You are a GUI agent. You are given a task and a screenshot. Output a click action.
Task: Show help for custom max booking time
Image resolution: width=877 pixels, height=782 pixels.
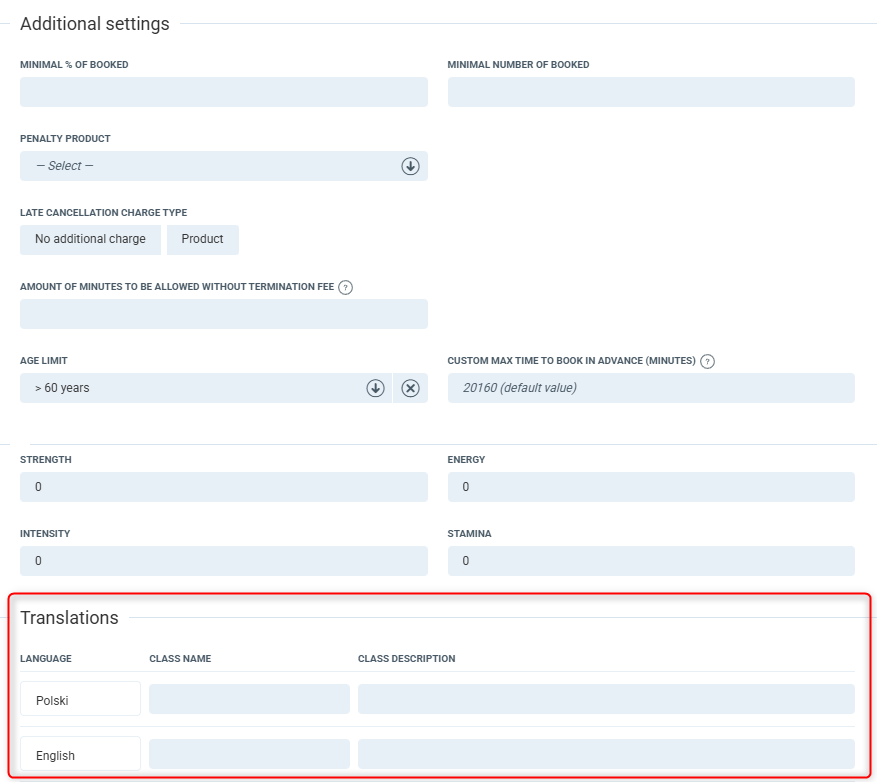point(707,361)
